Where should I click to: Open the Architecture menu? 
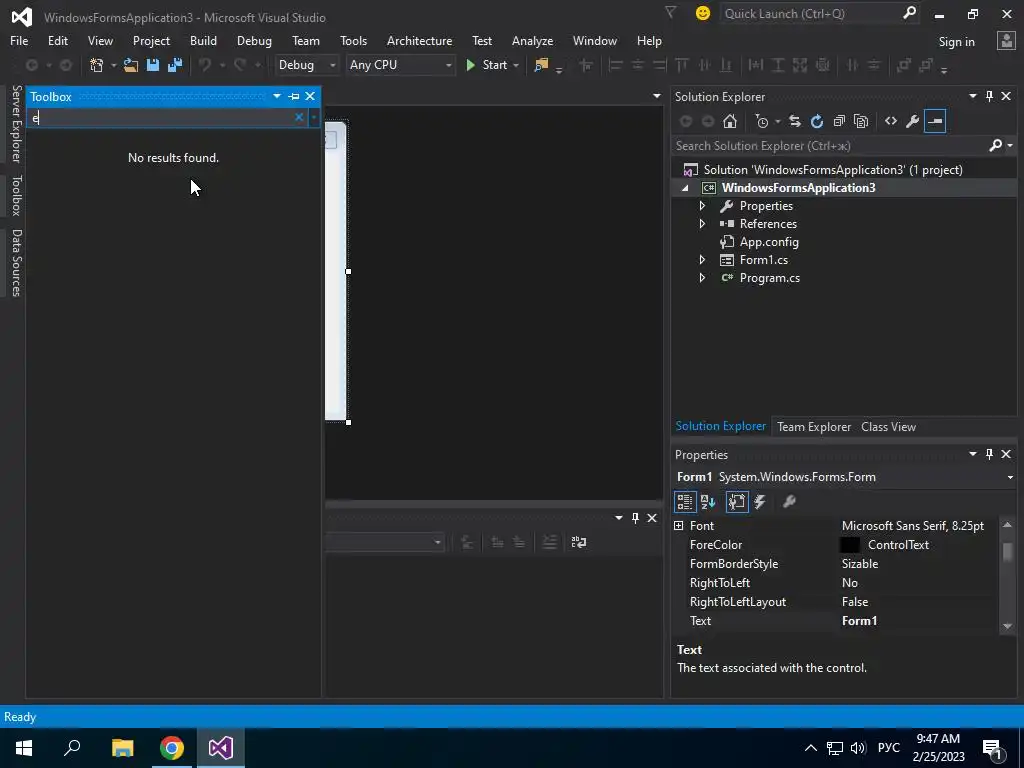(x=419, y=40)
